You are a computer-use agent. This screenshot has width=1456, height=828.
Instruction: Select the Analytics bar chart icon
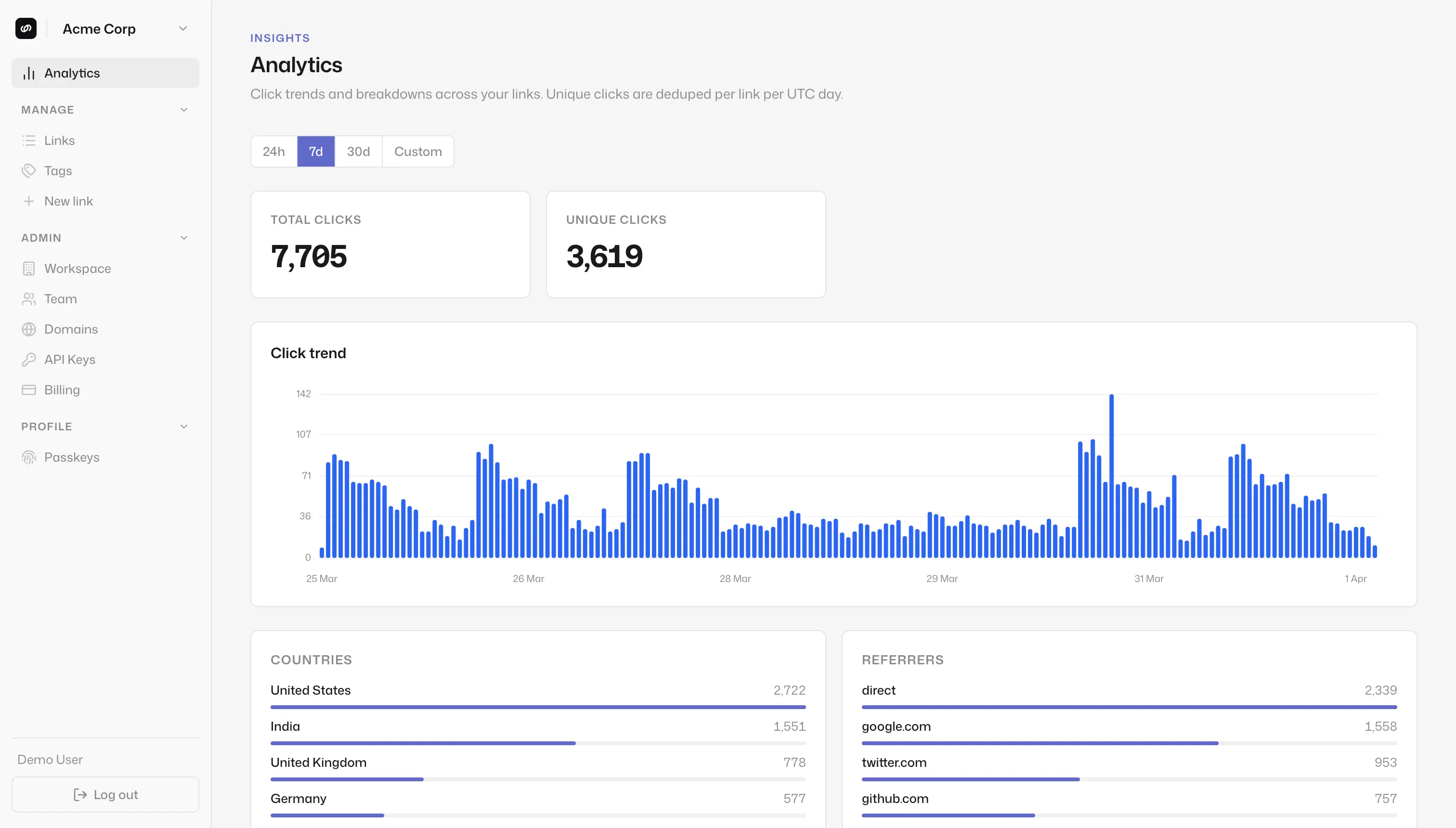click(x=29, y=73)
